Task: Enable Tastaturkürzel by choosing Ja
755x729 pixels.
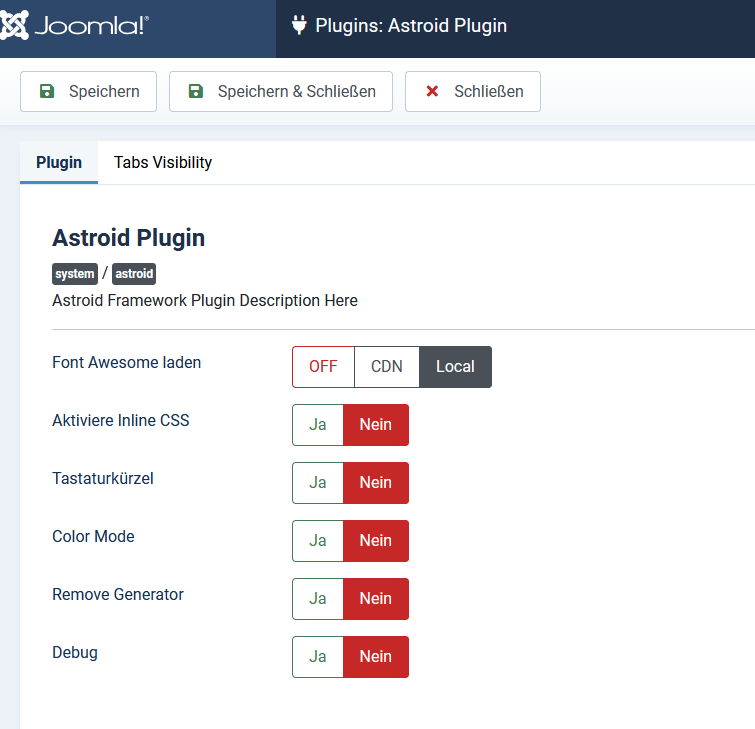Action: point(318,482)
